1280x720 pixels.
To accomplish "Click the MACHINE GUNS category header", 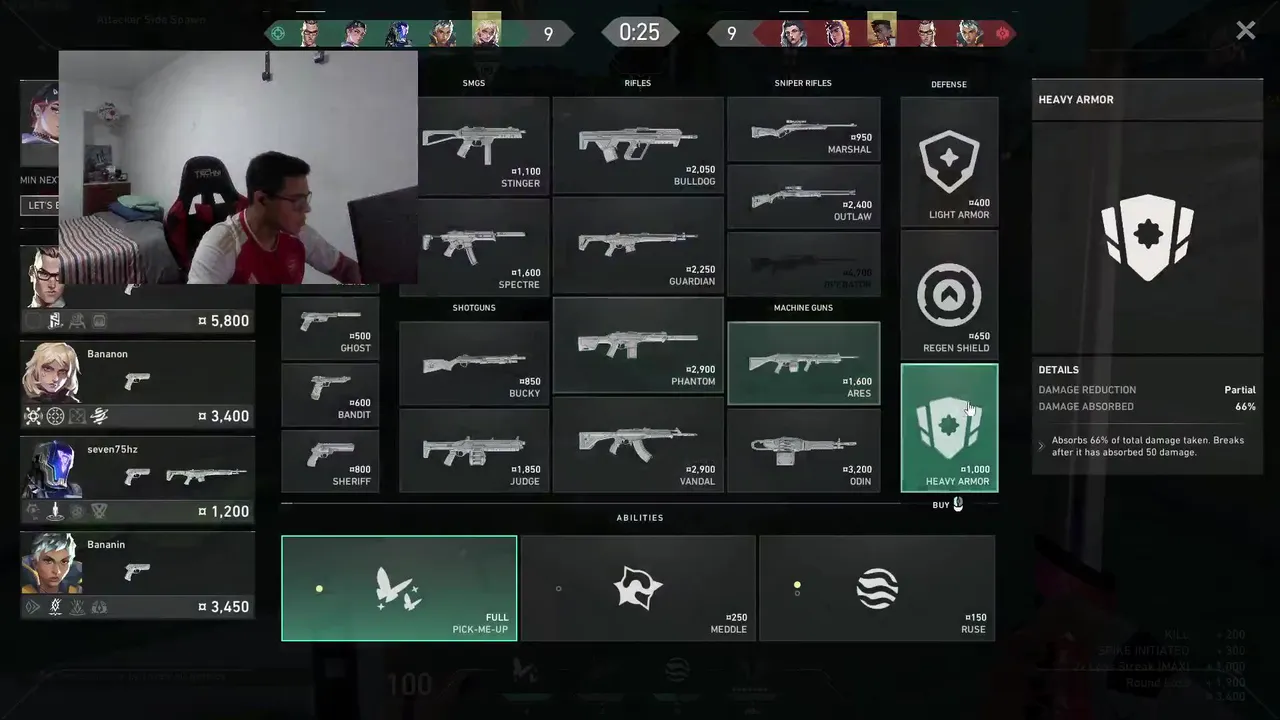I will click(x=803, y=307).
